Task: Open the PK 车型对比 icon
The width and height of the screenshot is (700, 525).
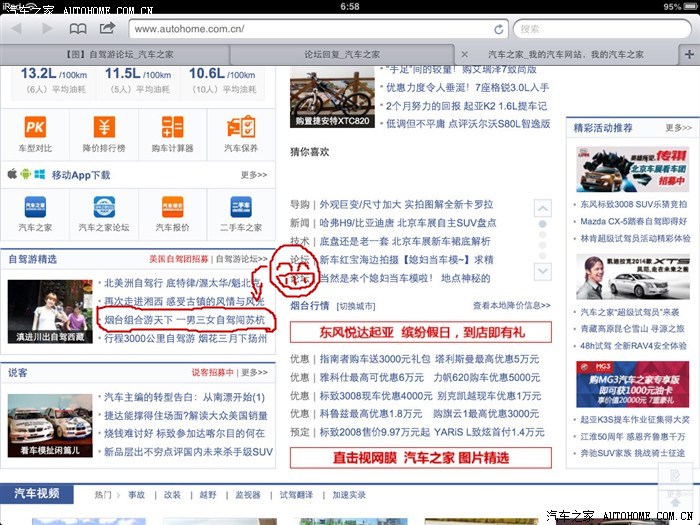Action: [35, 128]
